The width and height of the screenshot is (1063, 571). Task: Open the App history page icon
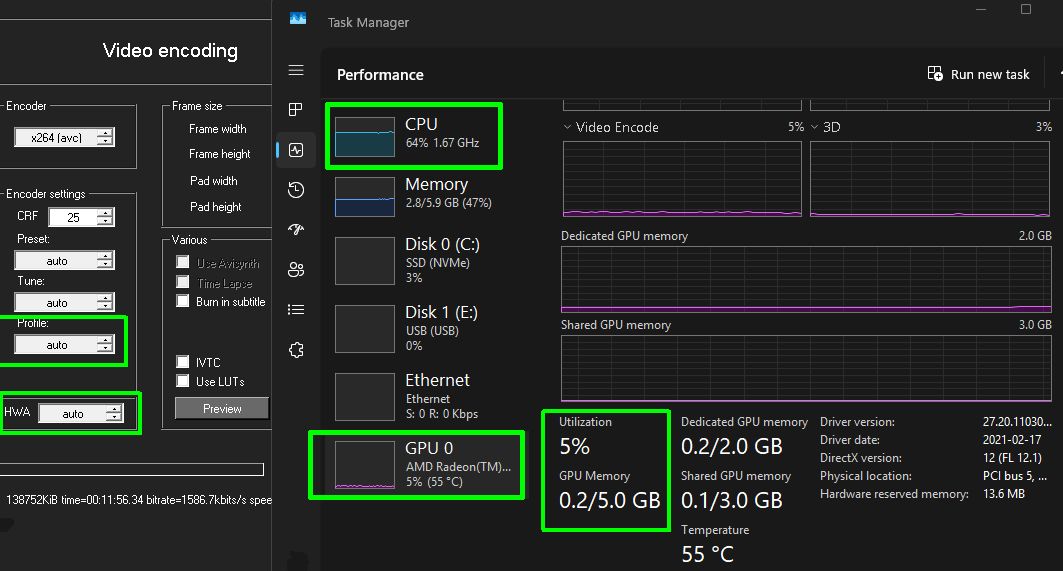[295, 190]
